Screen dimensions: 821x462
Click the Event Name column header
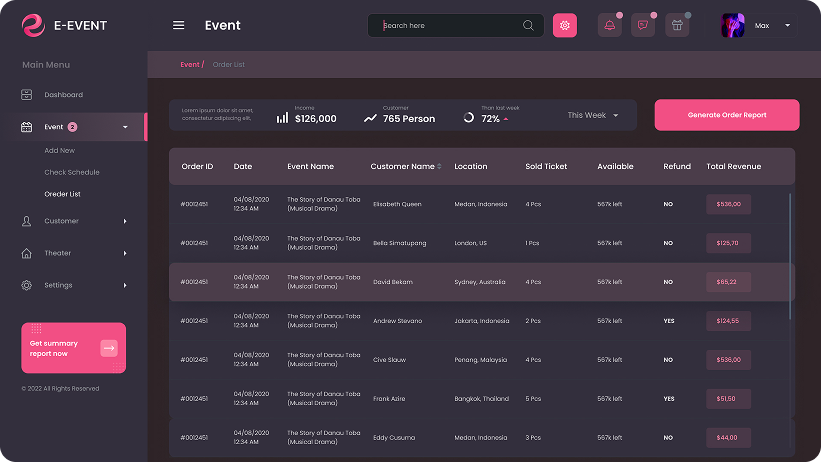310,167
